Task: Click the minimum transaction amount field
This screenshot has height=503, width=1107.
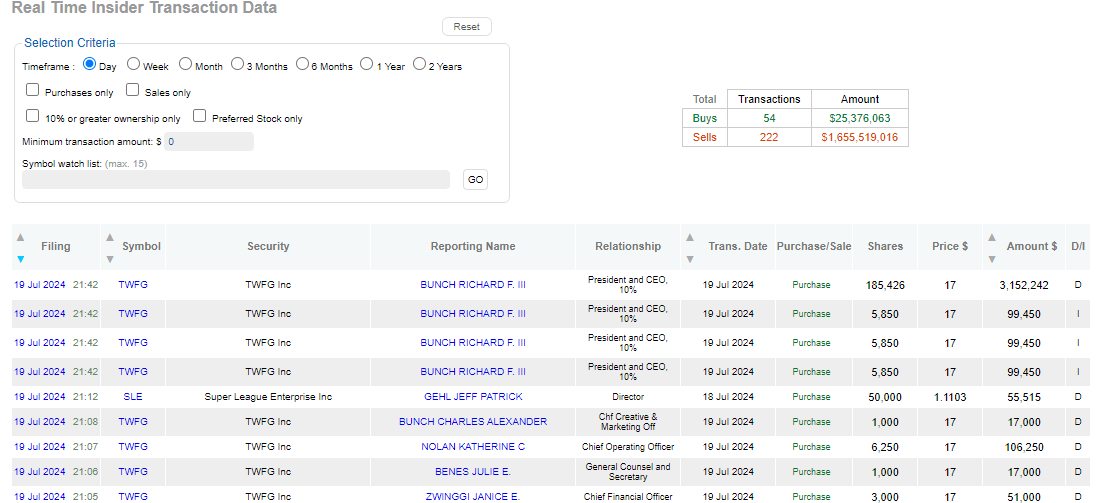Action: pyautogui.click(x=208, y=142)
